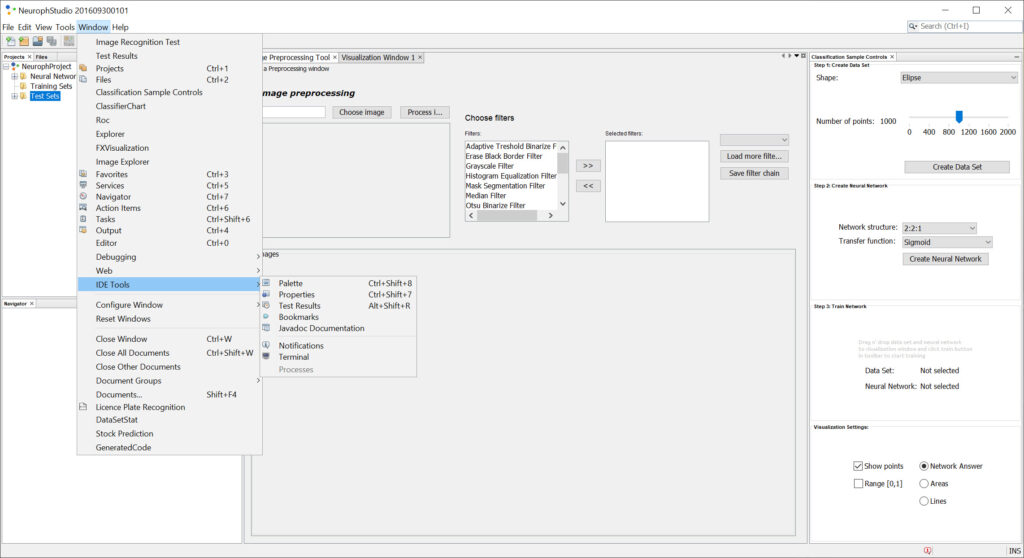The image size is (1024, 558).
Task: Click the Properties icon in IDE Tools submenu
Action: pyautogui.click(x=266, y=294)
